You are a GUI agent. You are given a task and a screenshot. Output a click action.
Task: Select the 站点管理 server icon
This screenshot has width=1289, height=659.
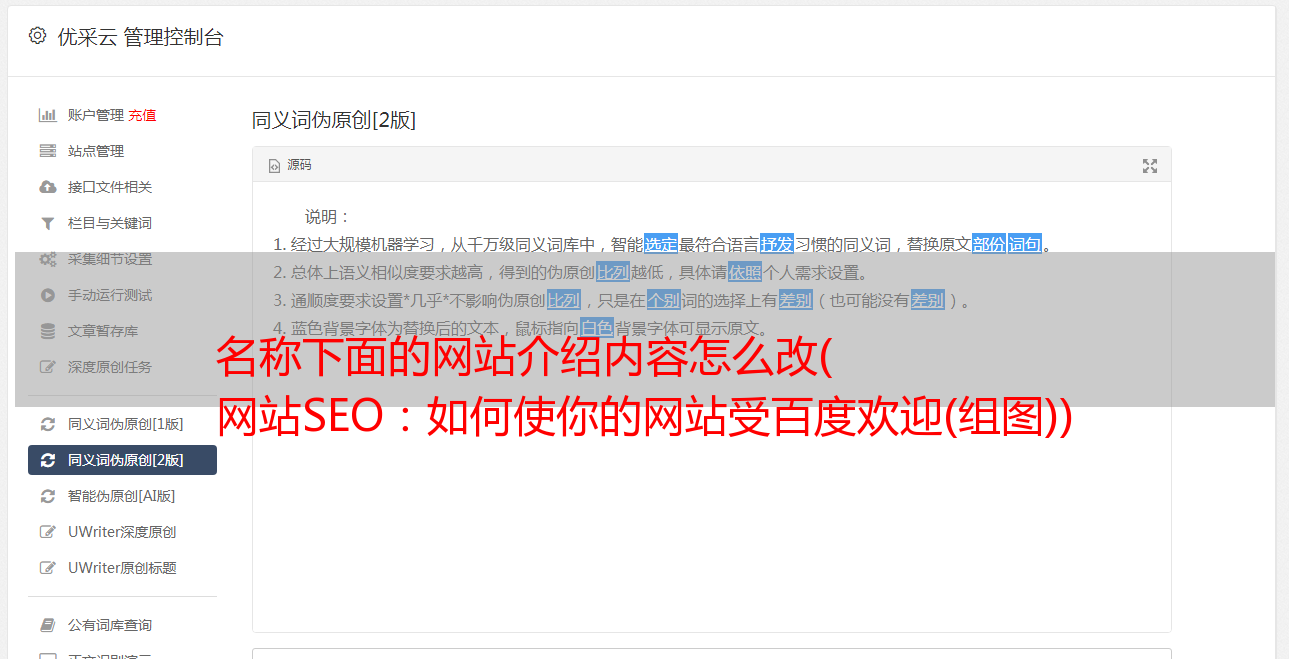tap(47, 151)
